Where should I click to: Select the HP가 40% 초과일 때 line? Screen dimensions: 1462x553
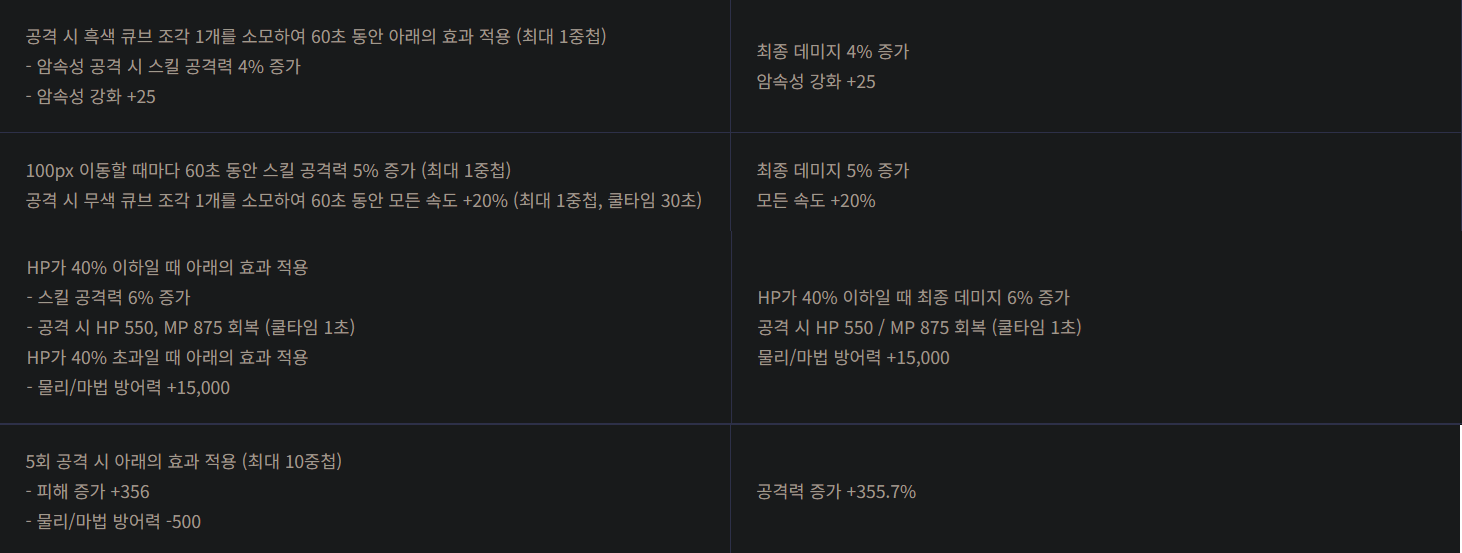(167, 358)
